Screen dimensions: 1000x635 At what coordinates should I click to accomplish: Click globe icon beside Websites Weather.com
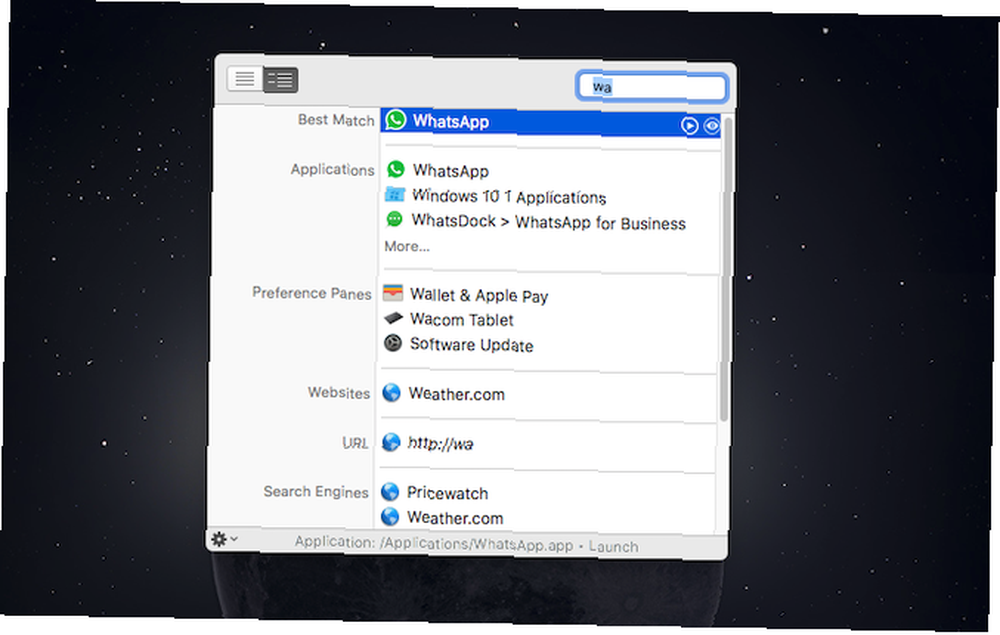click(392, 393)
